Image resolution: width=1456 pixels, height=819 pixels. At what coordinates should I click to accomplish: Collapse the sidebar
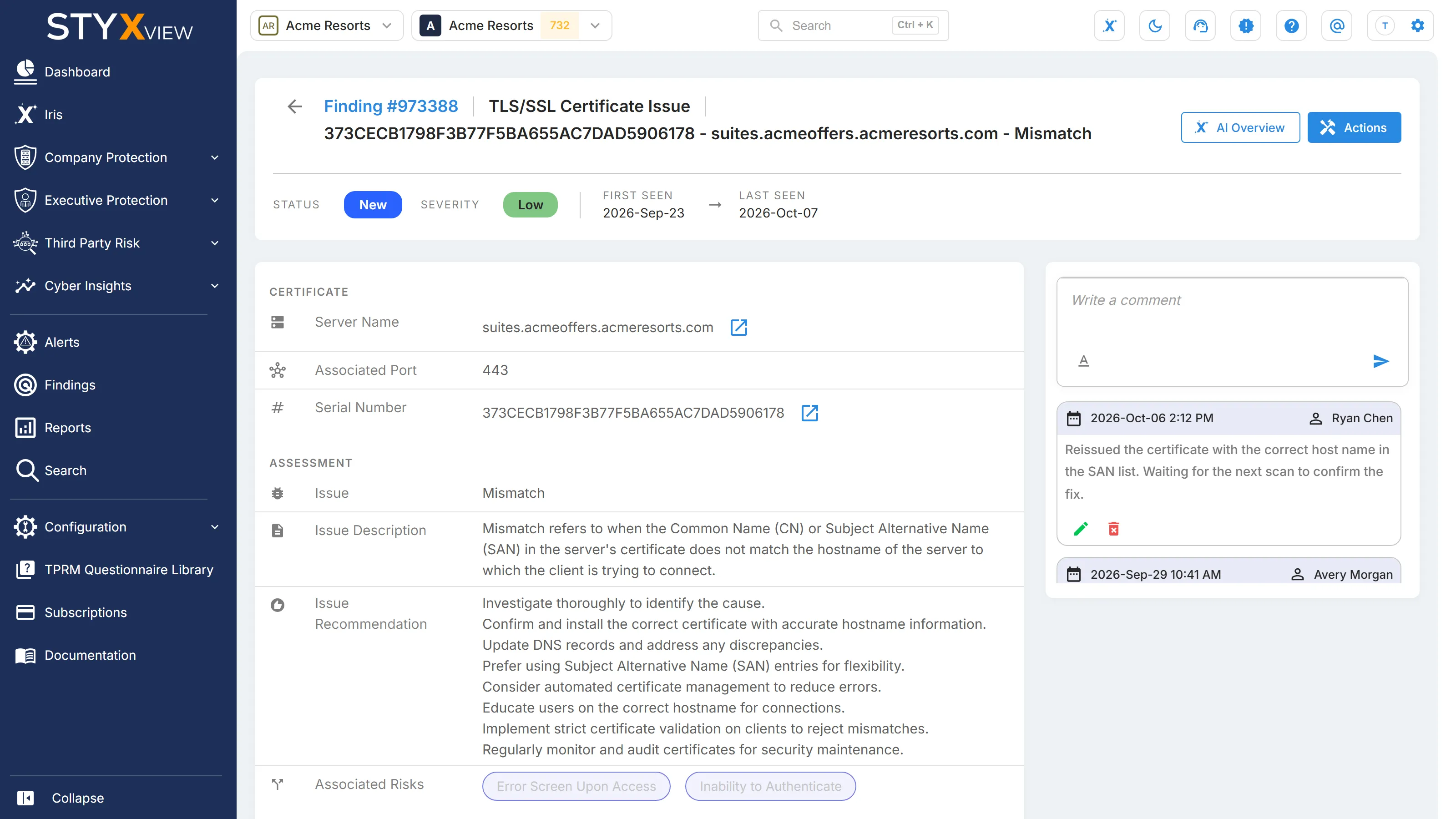[61, 798]
